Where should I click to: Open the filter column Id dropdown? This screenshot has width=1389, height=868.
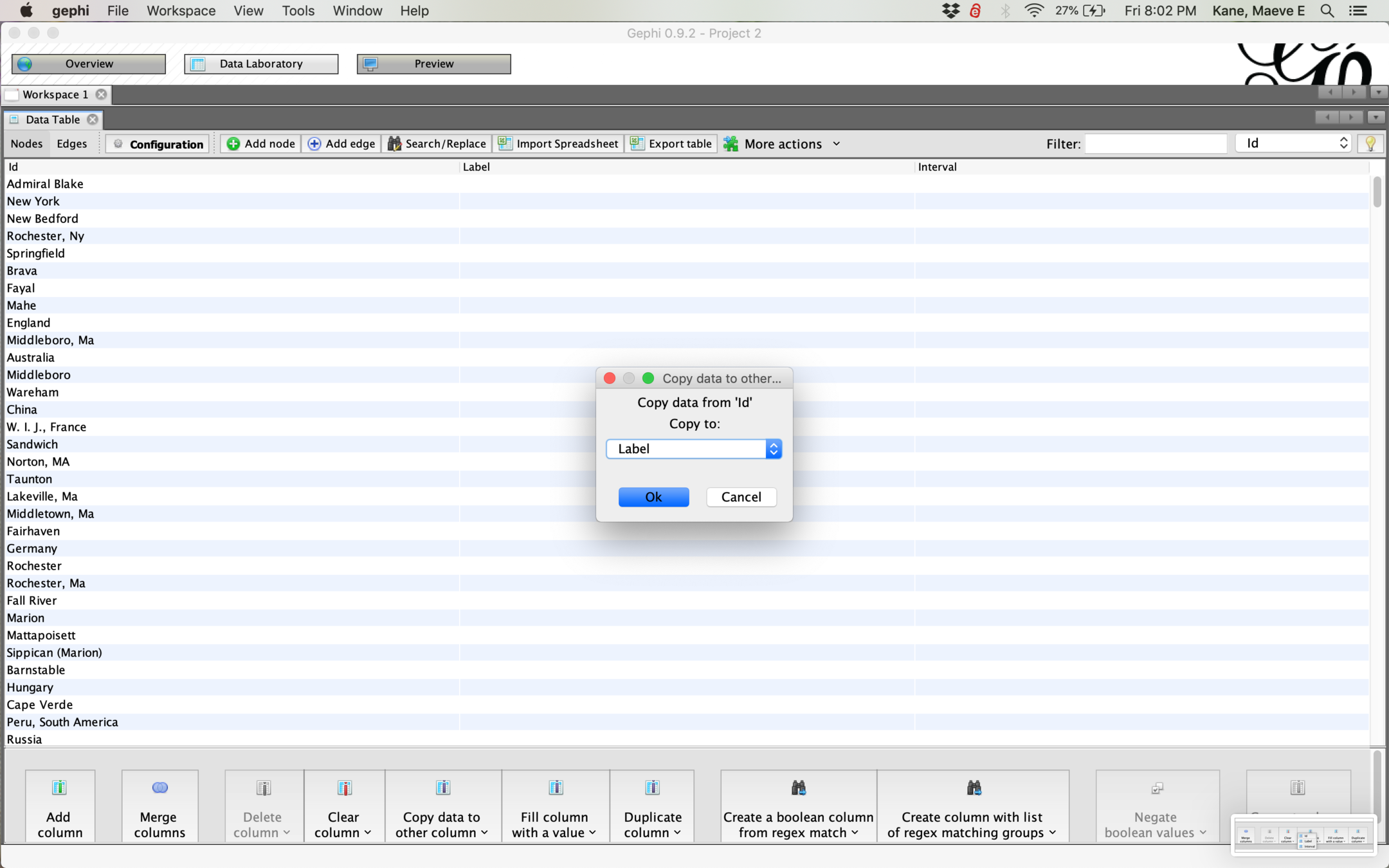point(1293,143)
